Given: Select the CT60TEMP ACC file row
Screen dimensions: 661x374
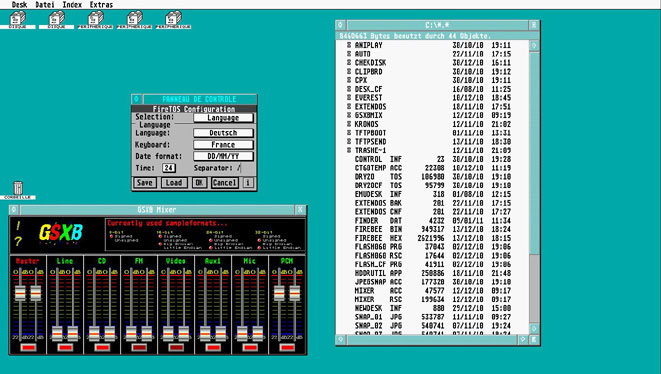Looking at the screenshot, I should 433,168.
